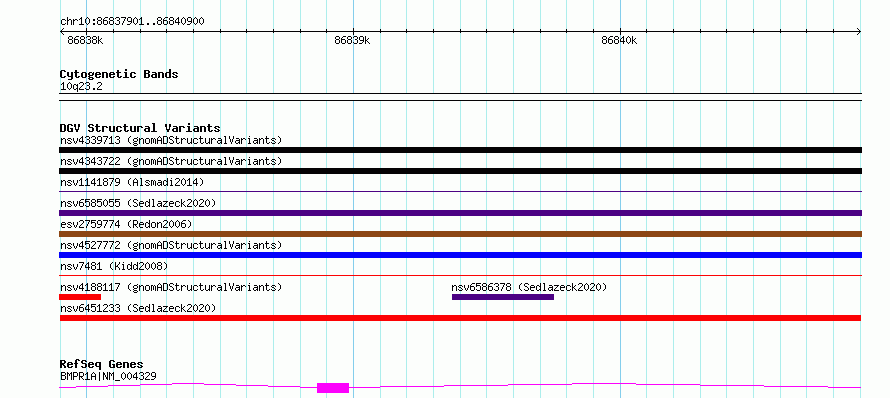The height and width of the screenshot is (398, 890).
Task: Click the nsv4339713 gnomAD variant label
Action: 171,140
